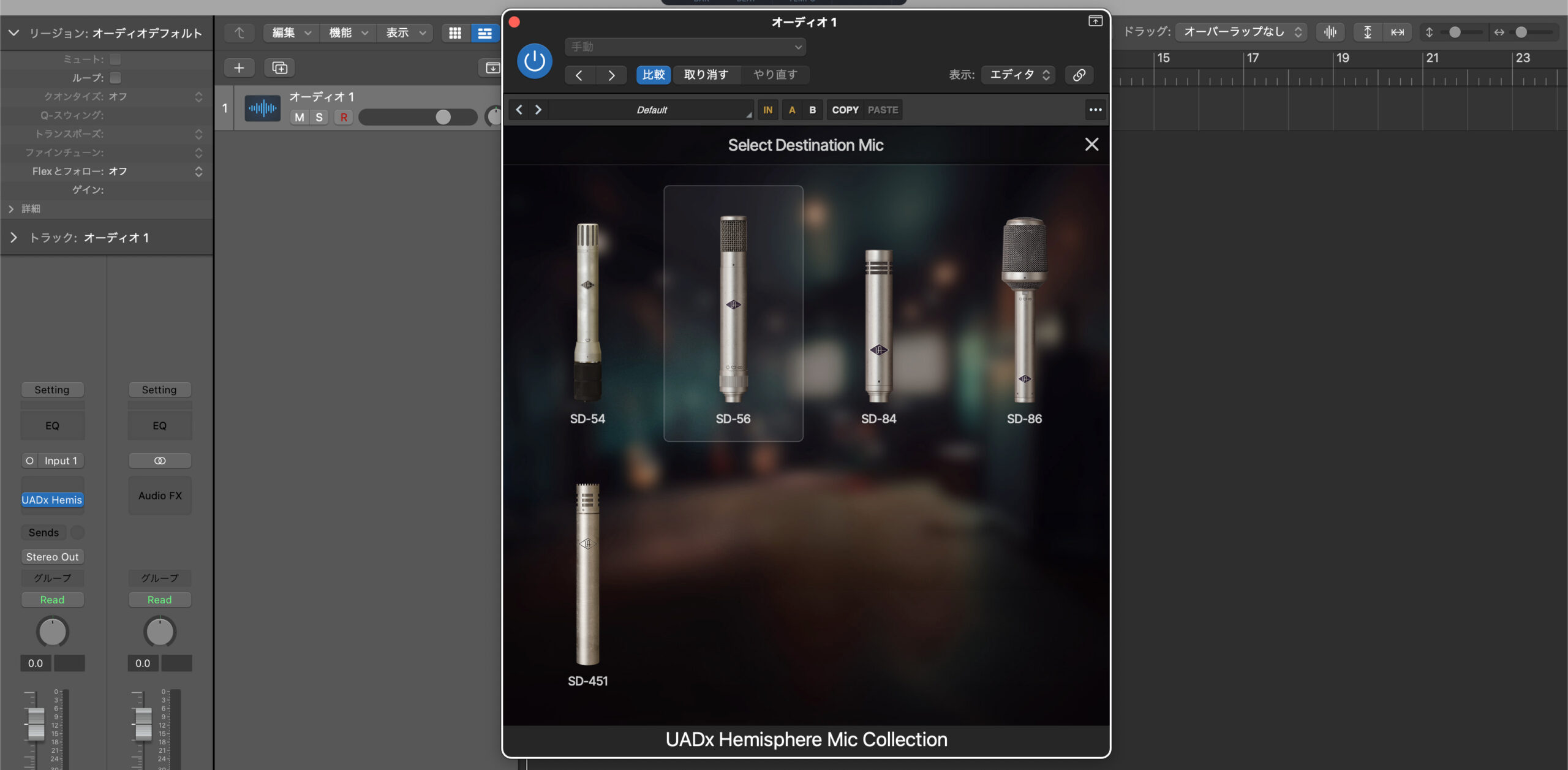Solo track オーディオ 1

[x=319, y=117]
